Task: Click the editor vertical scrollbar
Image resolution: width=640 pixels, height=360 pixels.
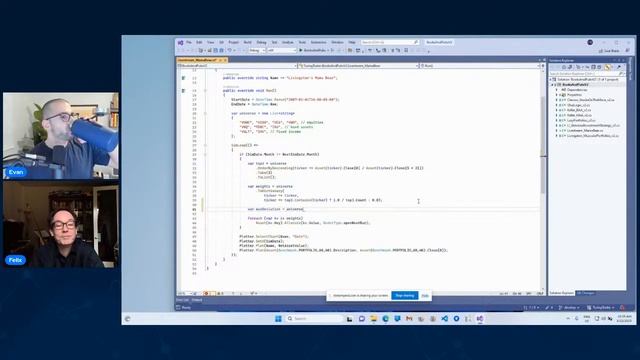Action: (543, 180)
